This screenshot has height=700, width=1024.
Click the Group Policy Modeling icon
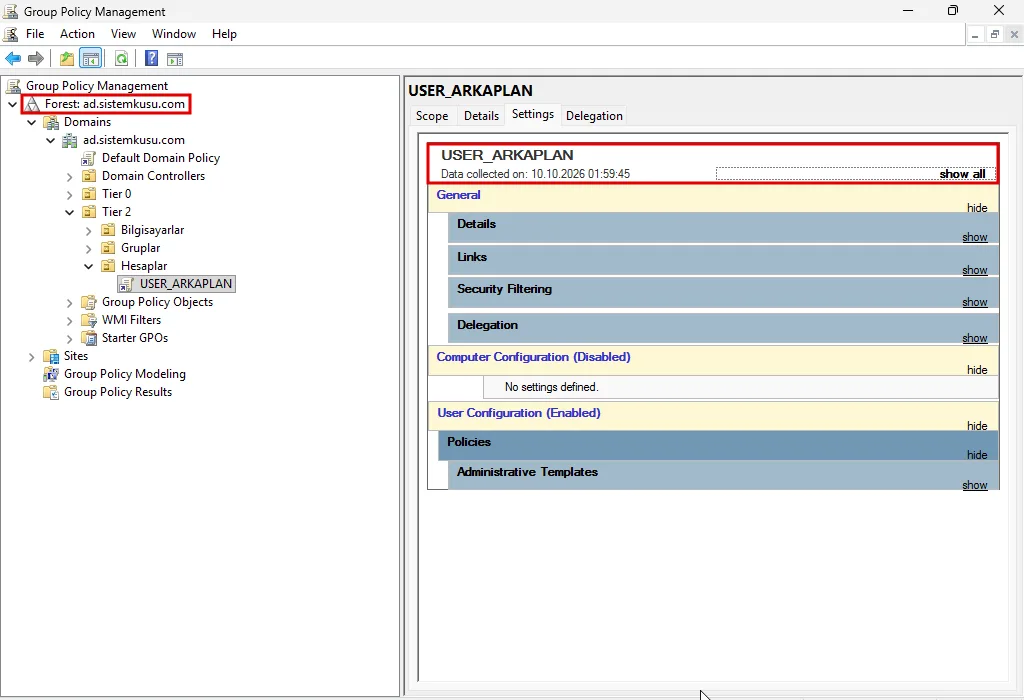(x=51, y=374)
